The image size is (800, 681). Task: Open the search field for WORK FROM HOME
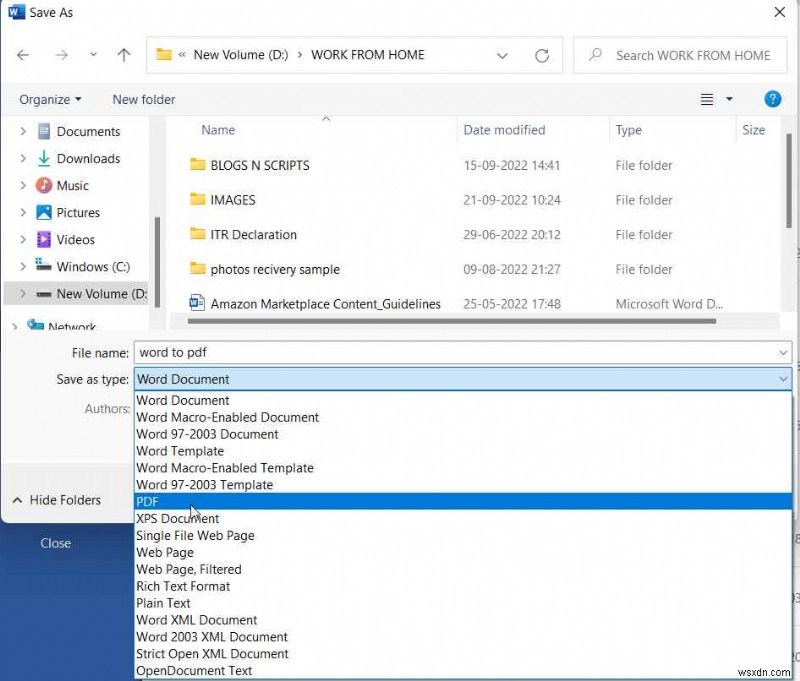680,55
